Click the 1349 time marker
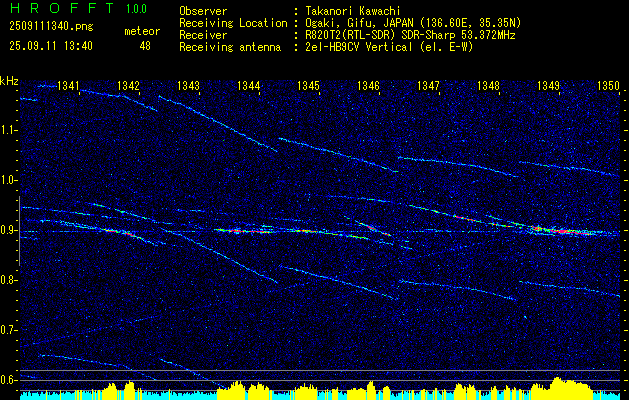This screenshot has height=400, width=629. (548, 86)
